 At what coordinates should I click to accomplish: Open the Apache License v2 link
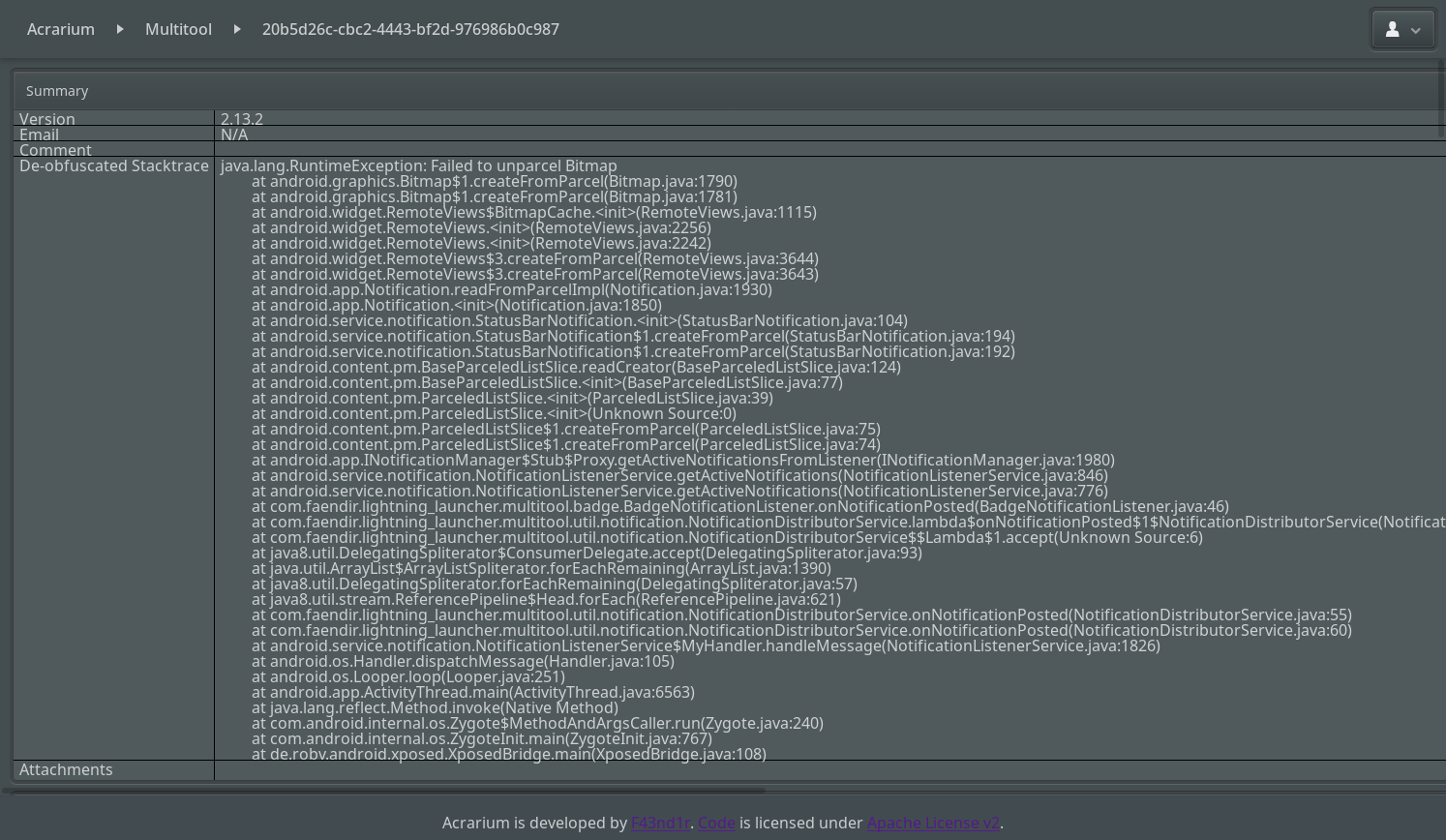click(933, 823)
